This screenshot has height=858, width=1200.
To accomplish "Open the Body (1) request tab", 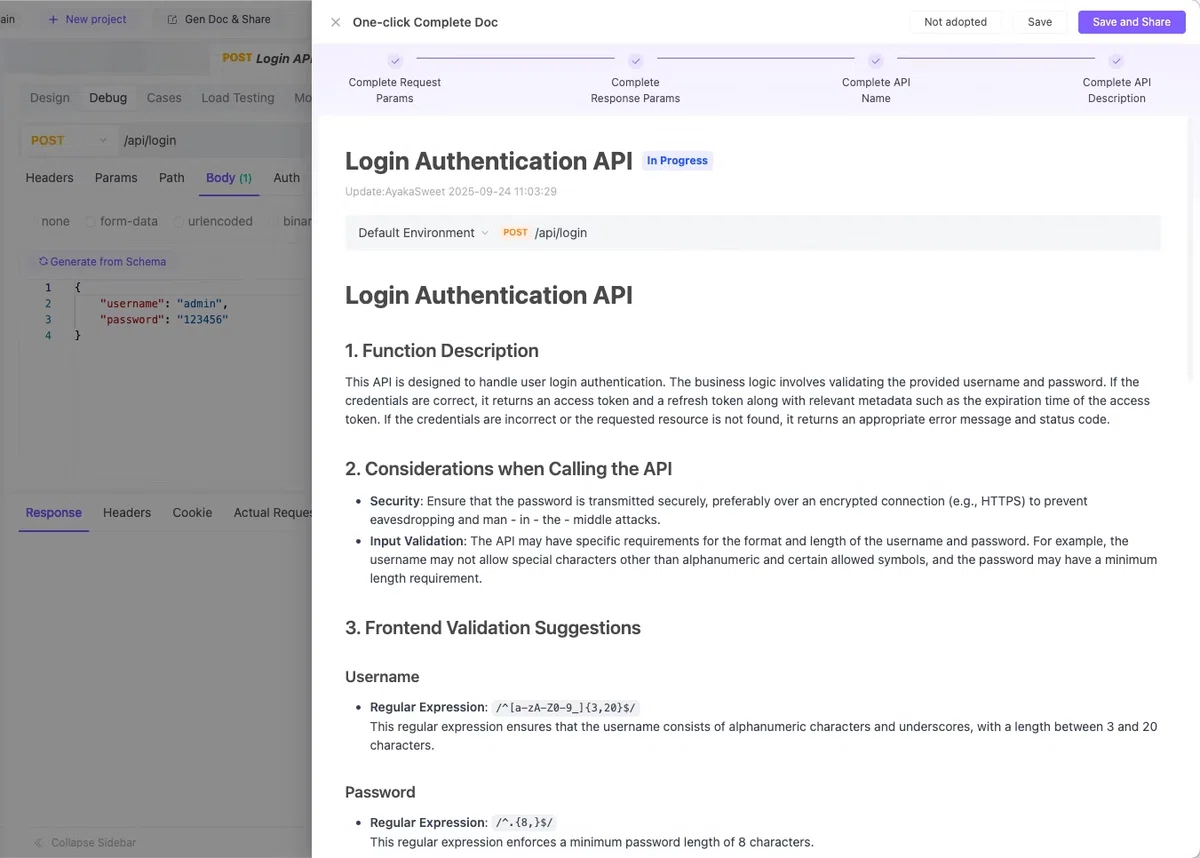I will click(229, 178).
